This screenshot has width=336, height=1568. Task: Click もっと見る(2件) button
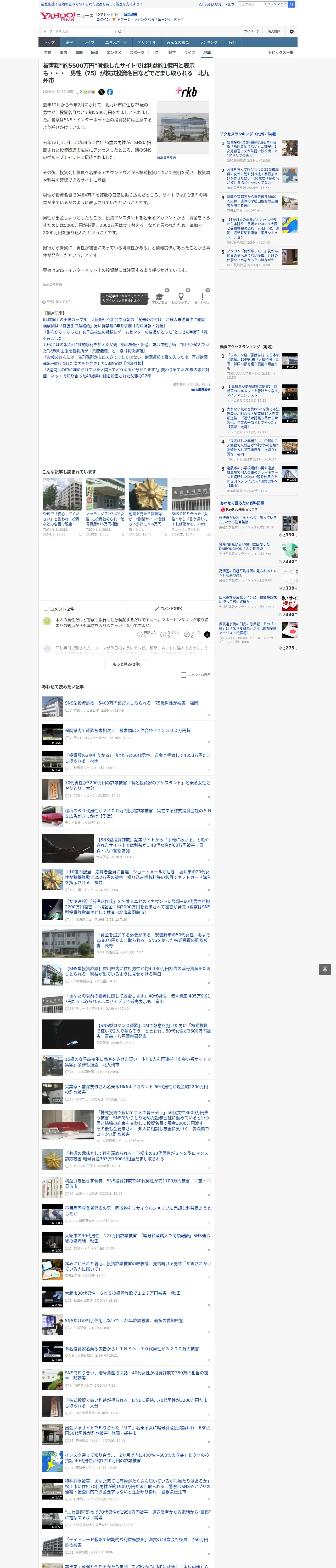click(x=126, y=664)
